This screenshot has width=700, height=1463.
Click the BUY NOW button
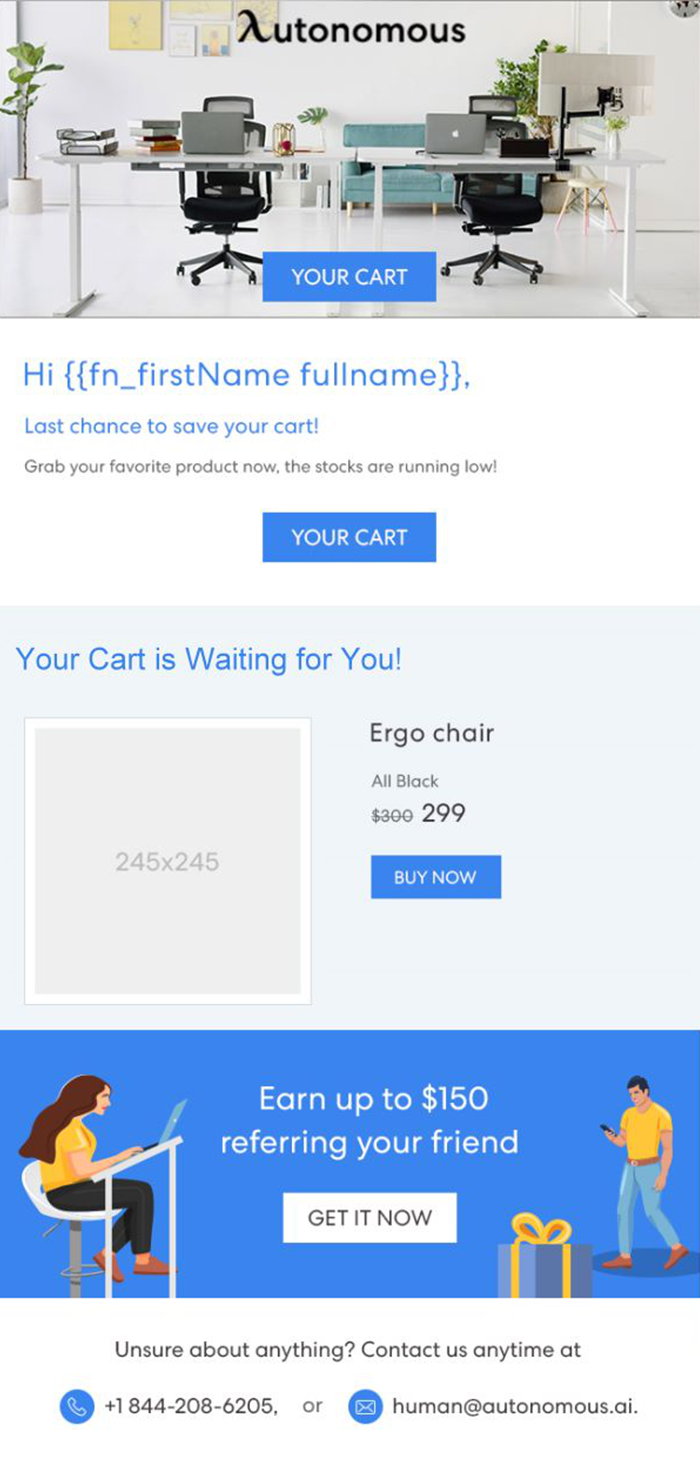pos(435,877)
